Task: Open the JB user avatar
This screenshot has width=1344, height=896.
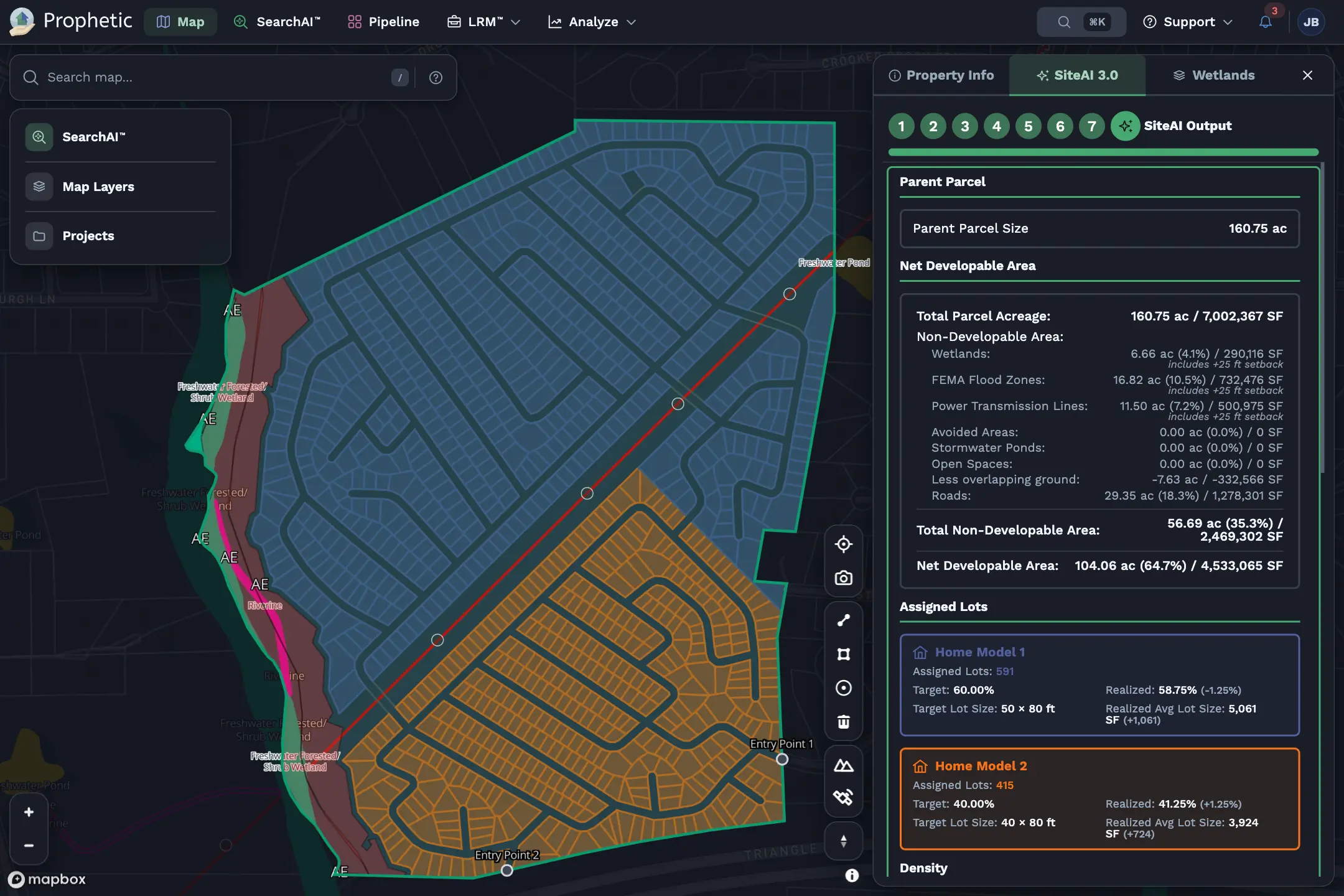Action: tap(1311, 22)
